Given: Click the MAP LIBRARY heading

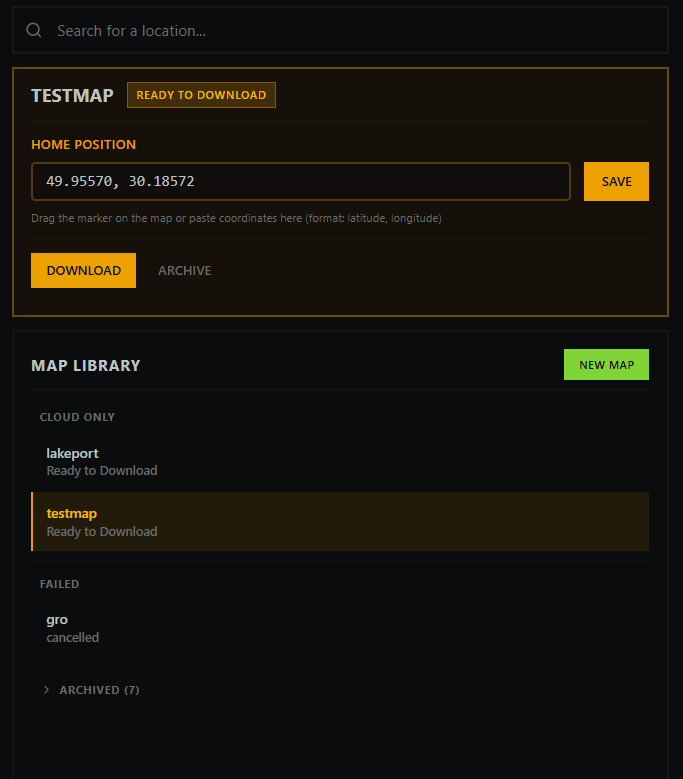Looking at the screenshot, I should (86, 365).
